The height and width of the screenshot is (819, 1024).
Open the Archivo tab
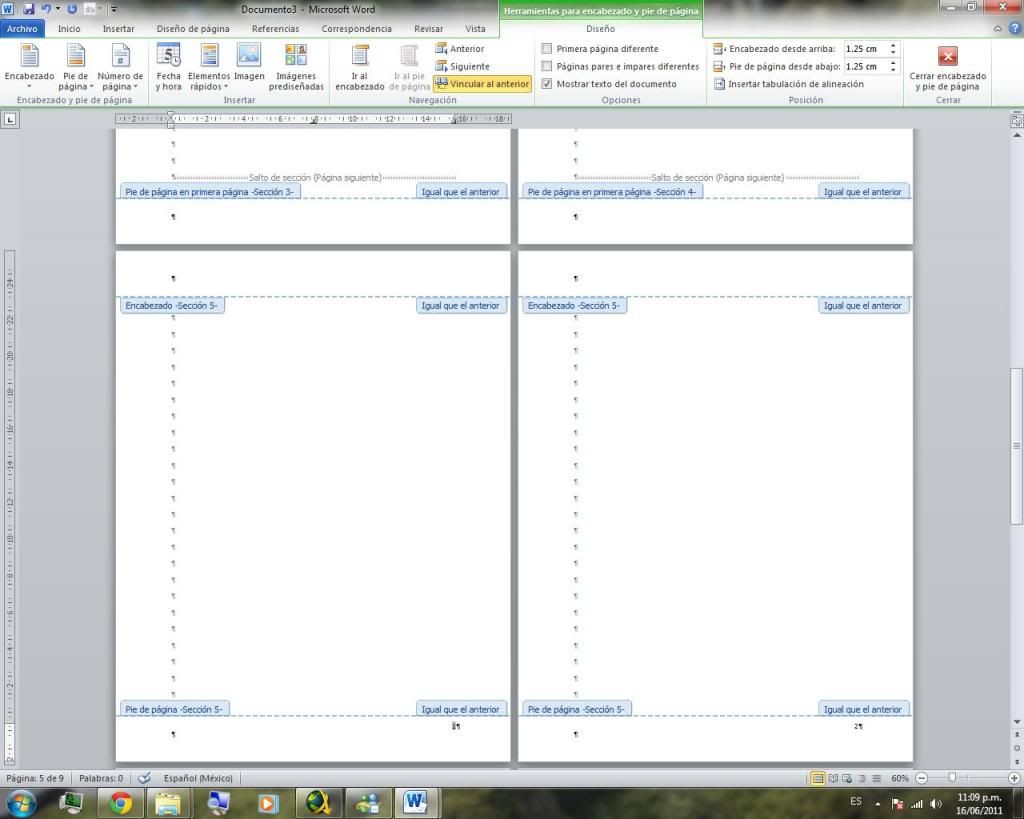point(22,29)
